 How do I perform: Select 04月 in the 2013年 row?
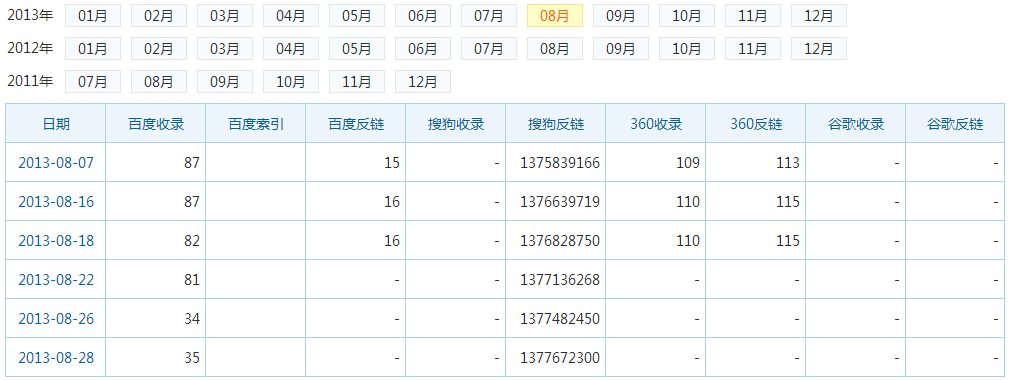[x=291, y=15]
